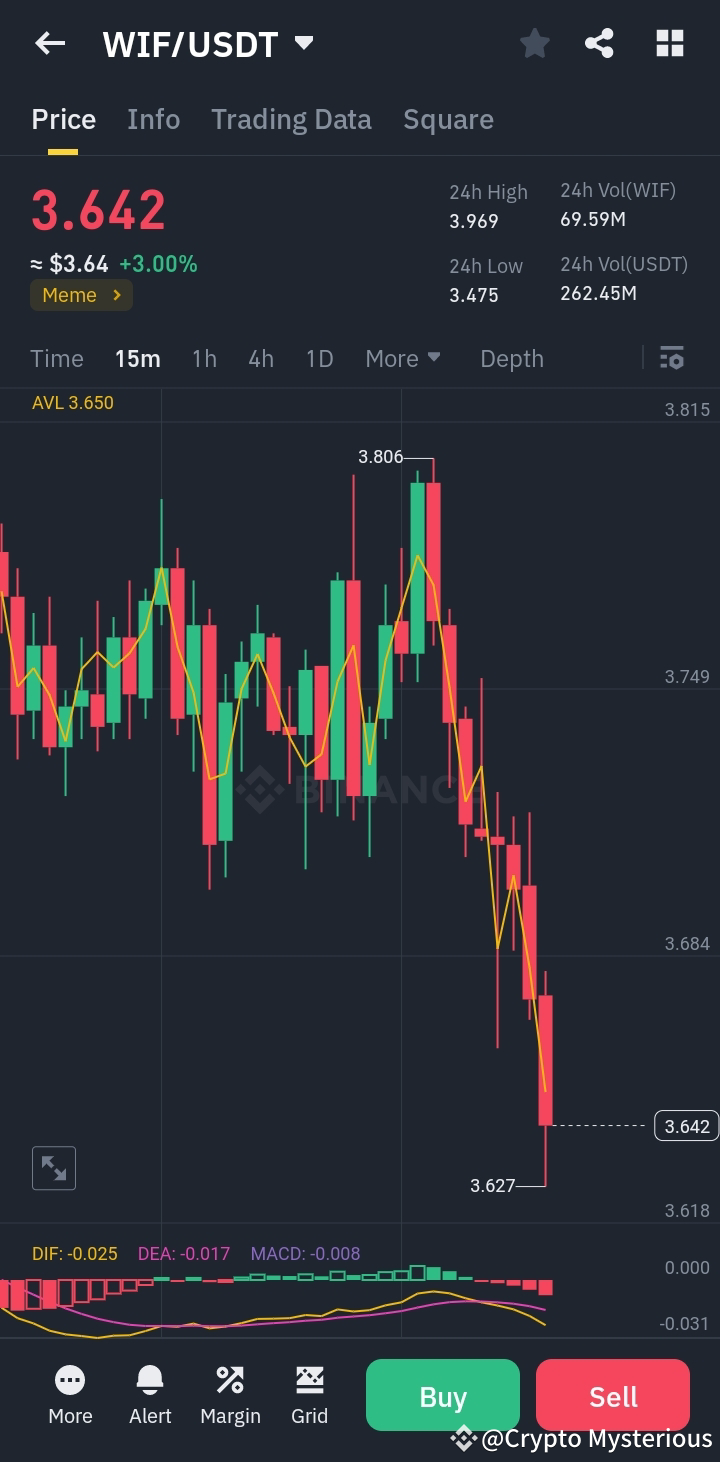The width and height of the screenshot is (720, 1462).
Task: Star WIF/USDT as a favorite
Action: (x=534, y=43)
